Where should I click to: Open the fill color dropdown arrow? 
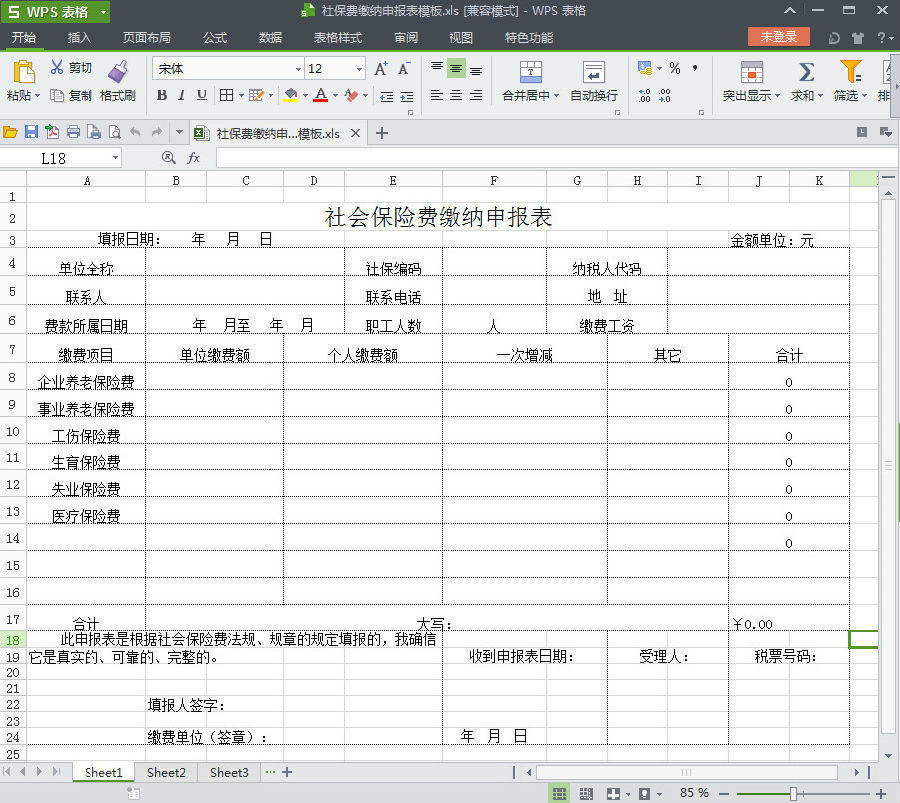305,95
